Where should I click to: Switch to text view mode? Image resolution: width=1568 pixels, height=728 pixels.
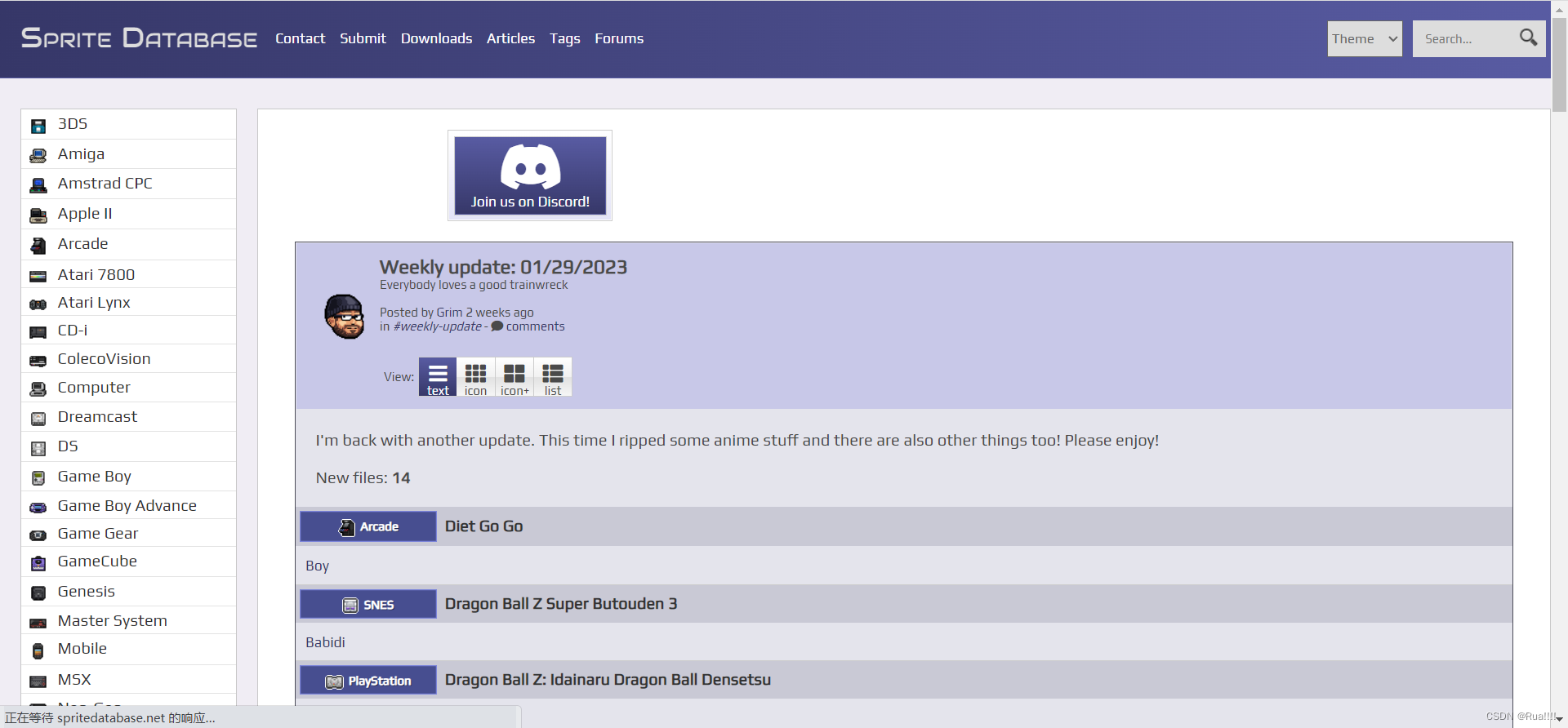(438, 377)
